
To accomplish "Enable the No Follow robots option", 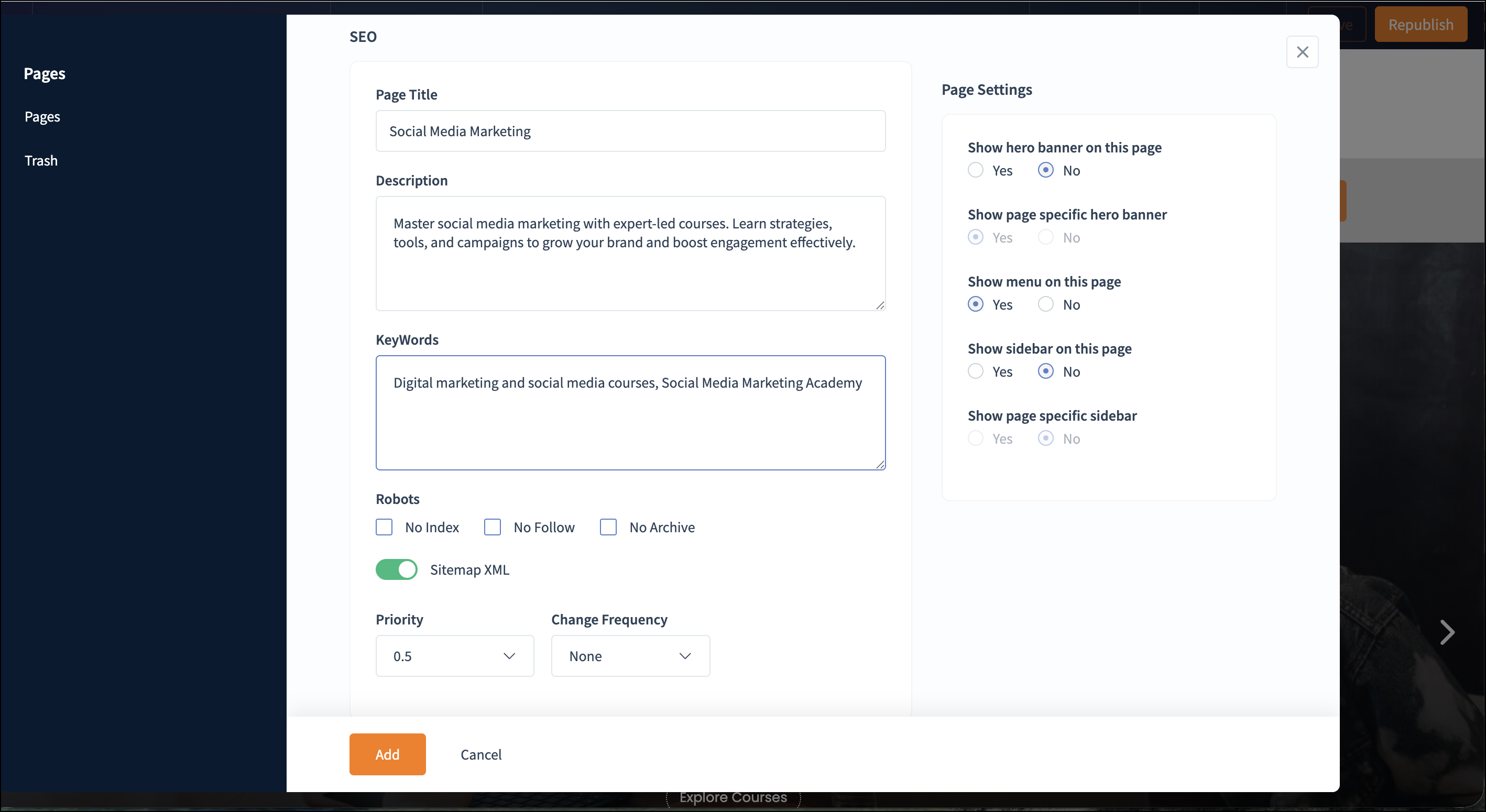I will click(x=492, y=527).
